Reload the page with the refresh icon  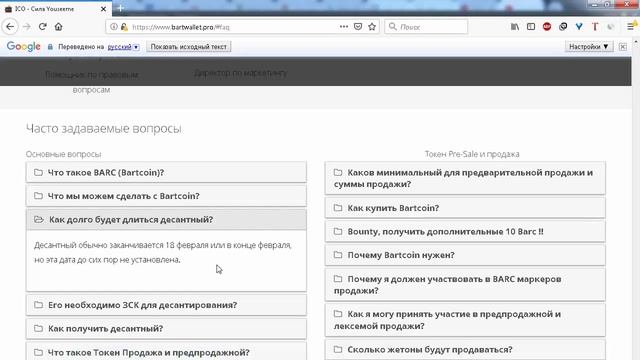coord(42,27)
